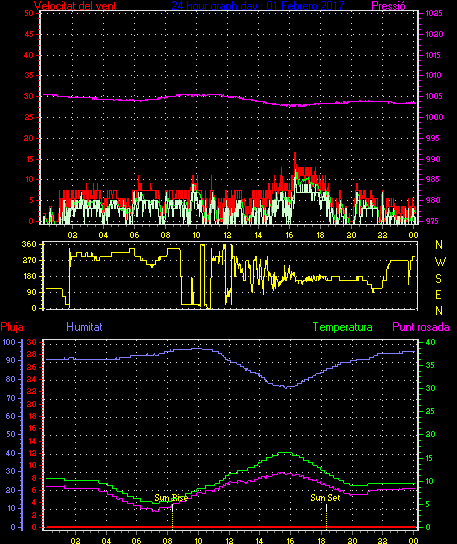Click the 'Pluja' legend label
Viewport: 457px width, 544px height.
pyautogui.click(x=12, y=327)
